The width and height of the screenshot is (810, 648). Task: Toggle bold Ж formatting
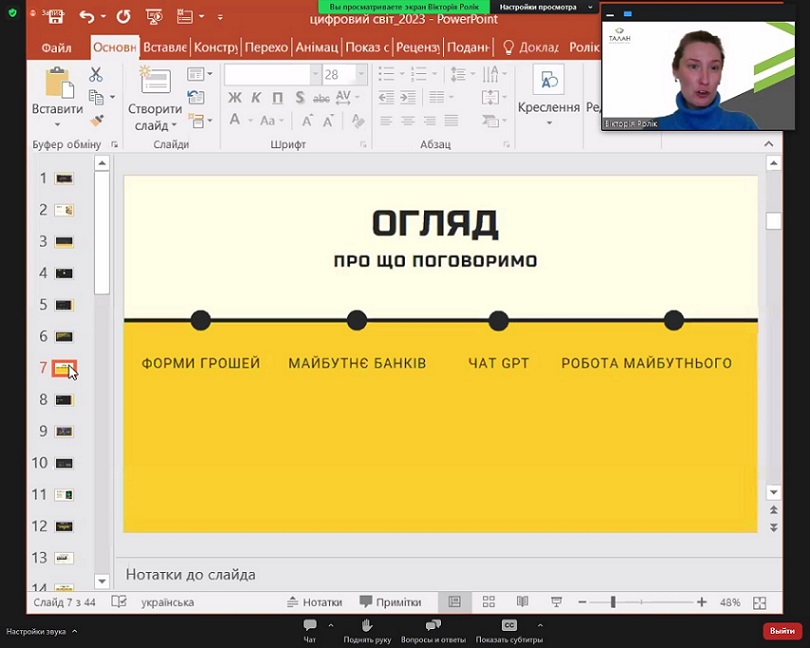coord(235,98)
